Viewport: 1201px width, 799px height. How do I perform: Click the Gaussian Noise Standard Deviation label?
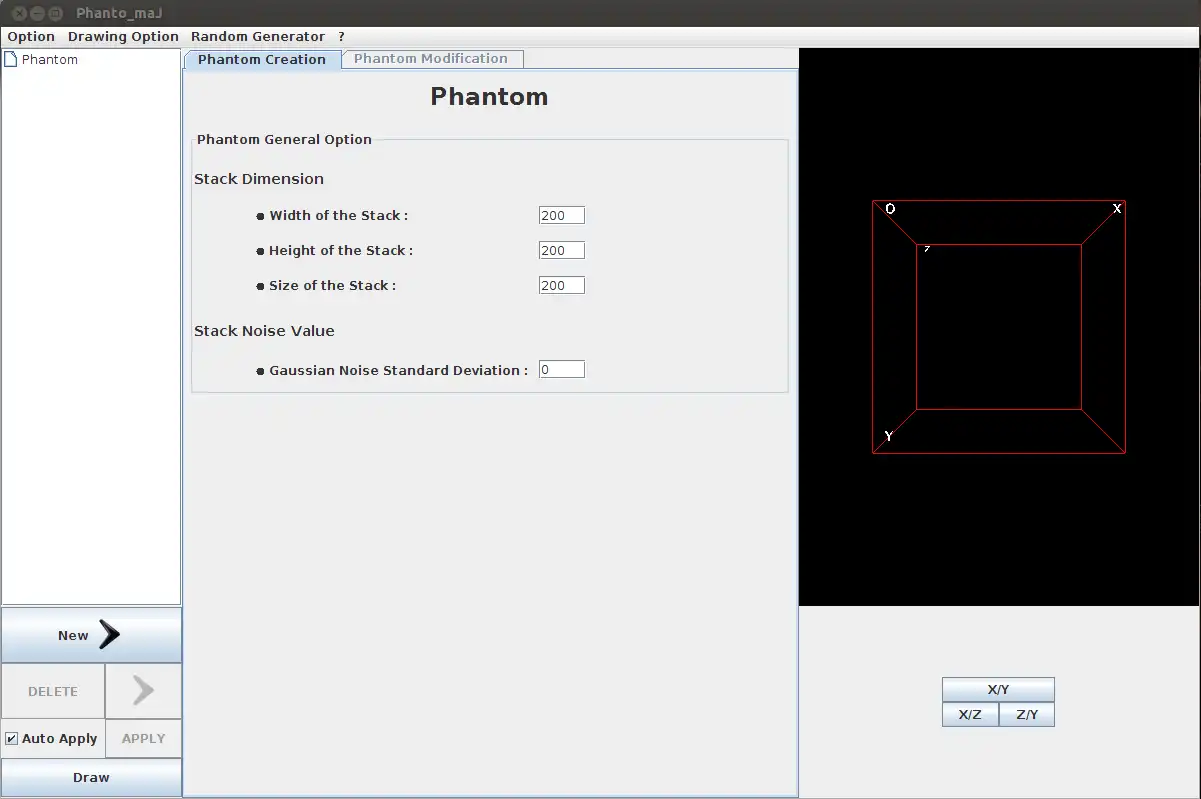click(398, 370)
